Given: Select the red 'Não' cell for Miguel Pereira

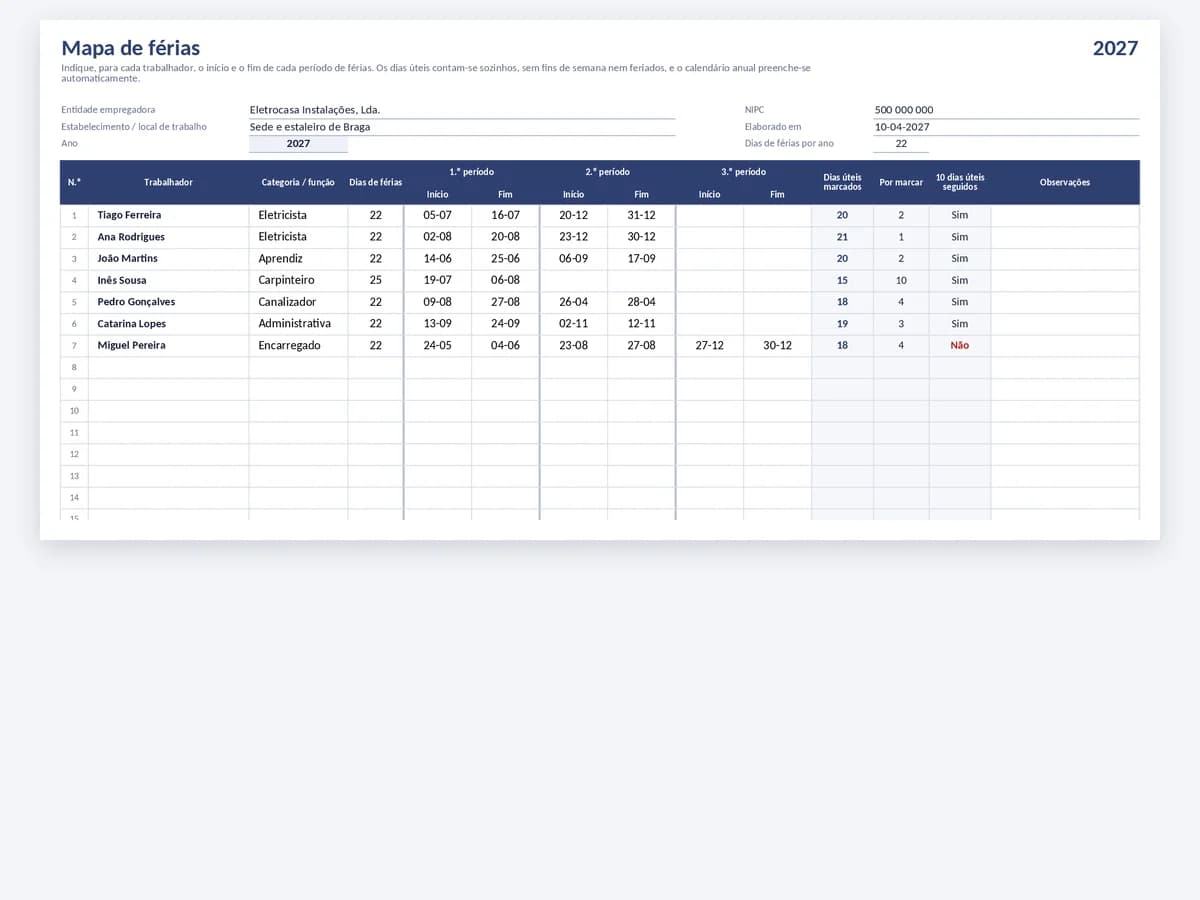Looking at the screenshot, I should (x=960, y=346).
